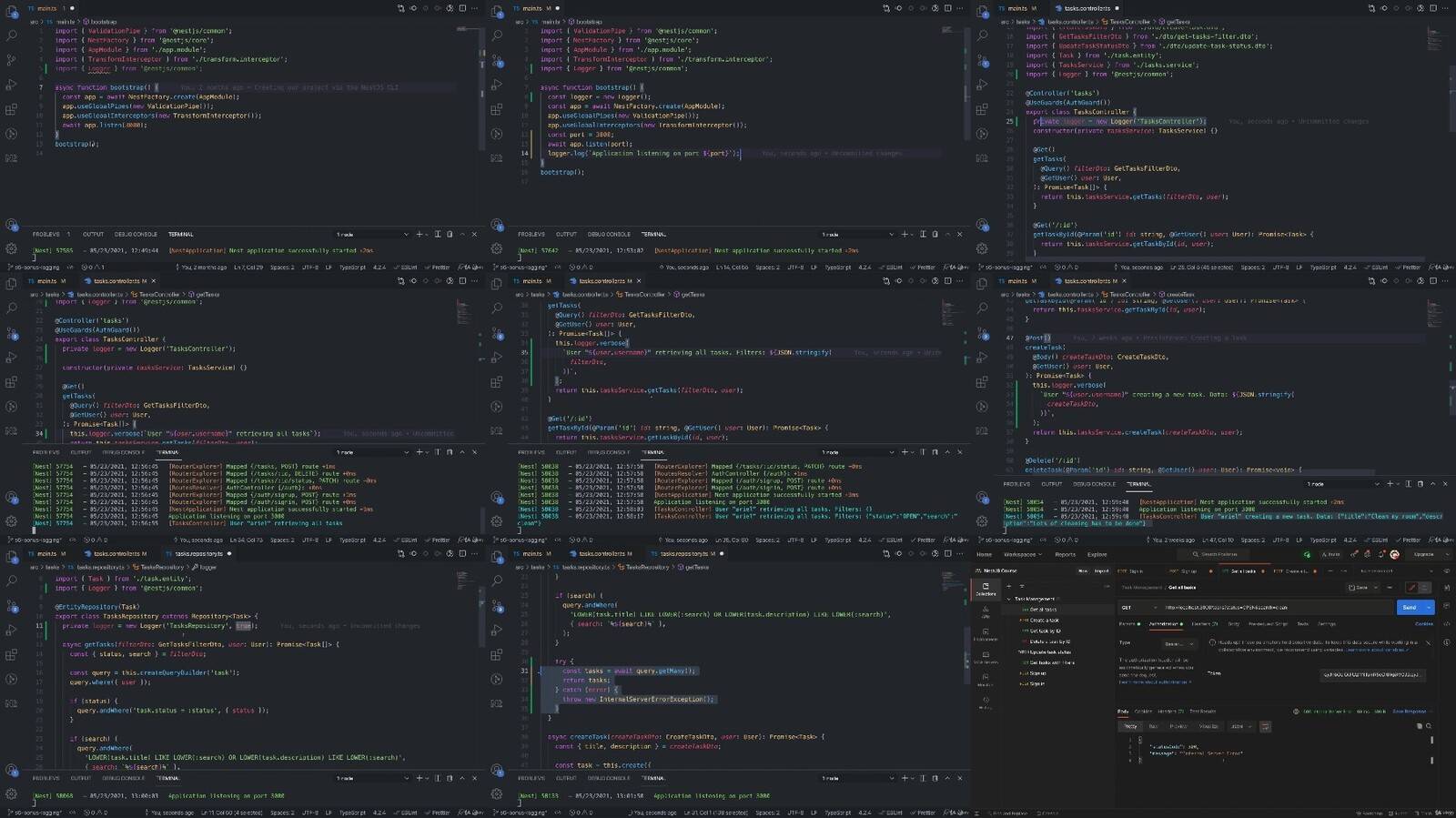Viewport: 1456px width, 818px height.
Task: Click the Upgrade button in Postman
Action: pos(1424,554)
